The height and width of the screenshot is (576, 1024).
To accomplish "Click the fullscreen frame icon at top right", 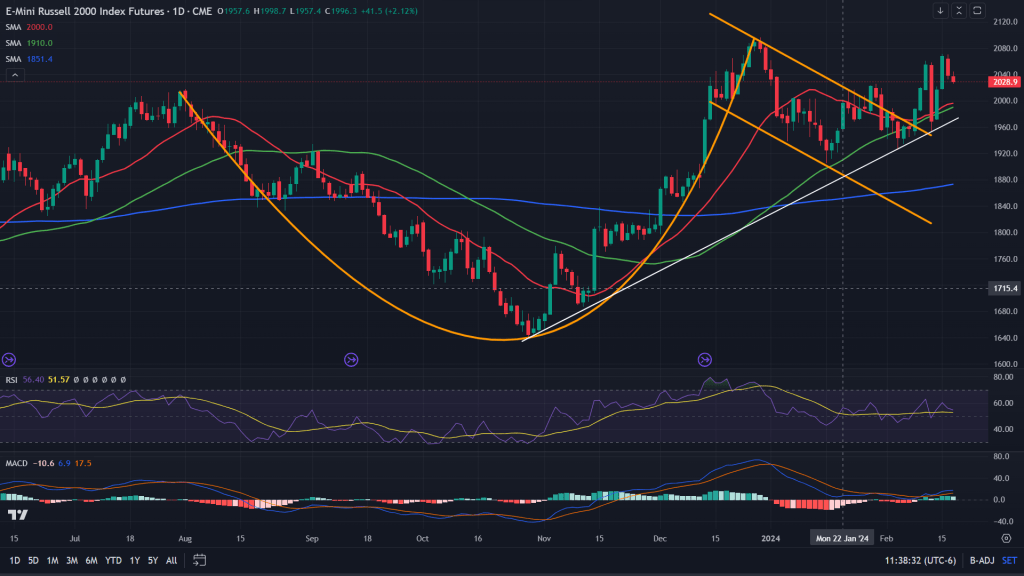I will [x=976, y=11].
